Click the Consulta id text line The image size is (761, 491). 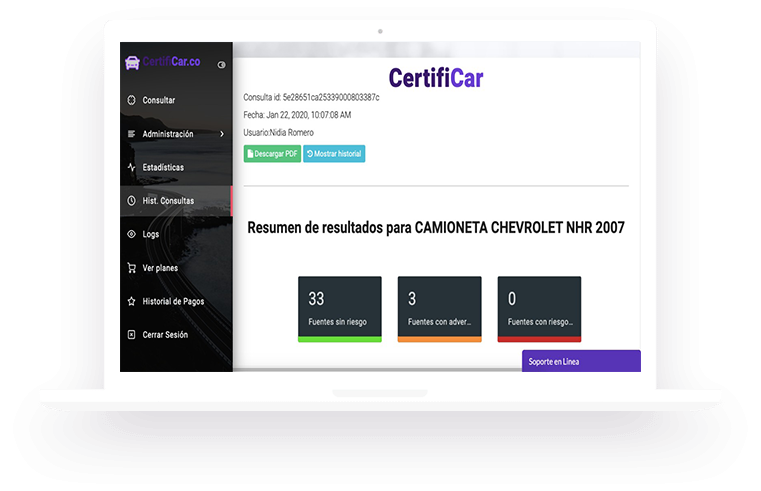311,98
